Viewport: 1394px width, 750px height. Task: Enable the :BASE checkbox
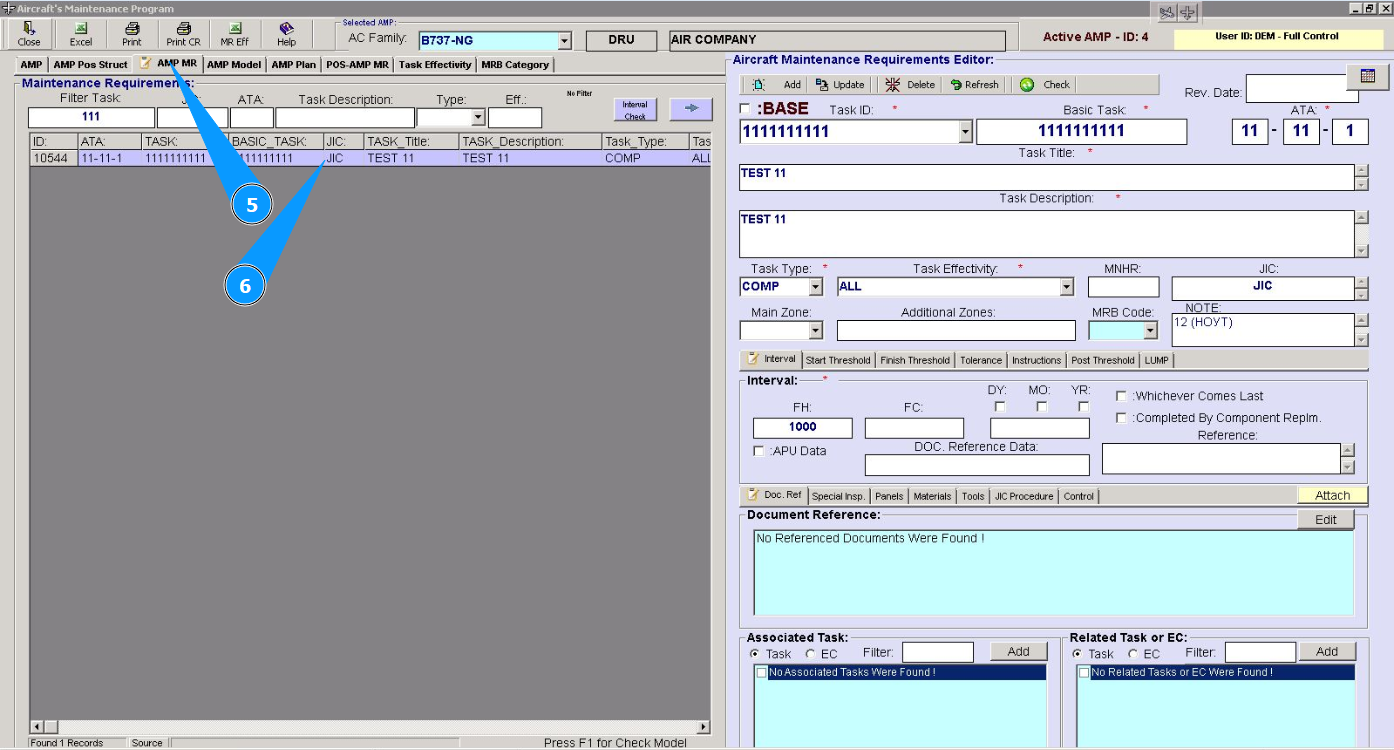click(745, 109)
